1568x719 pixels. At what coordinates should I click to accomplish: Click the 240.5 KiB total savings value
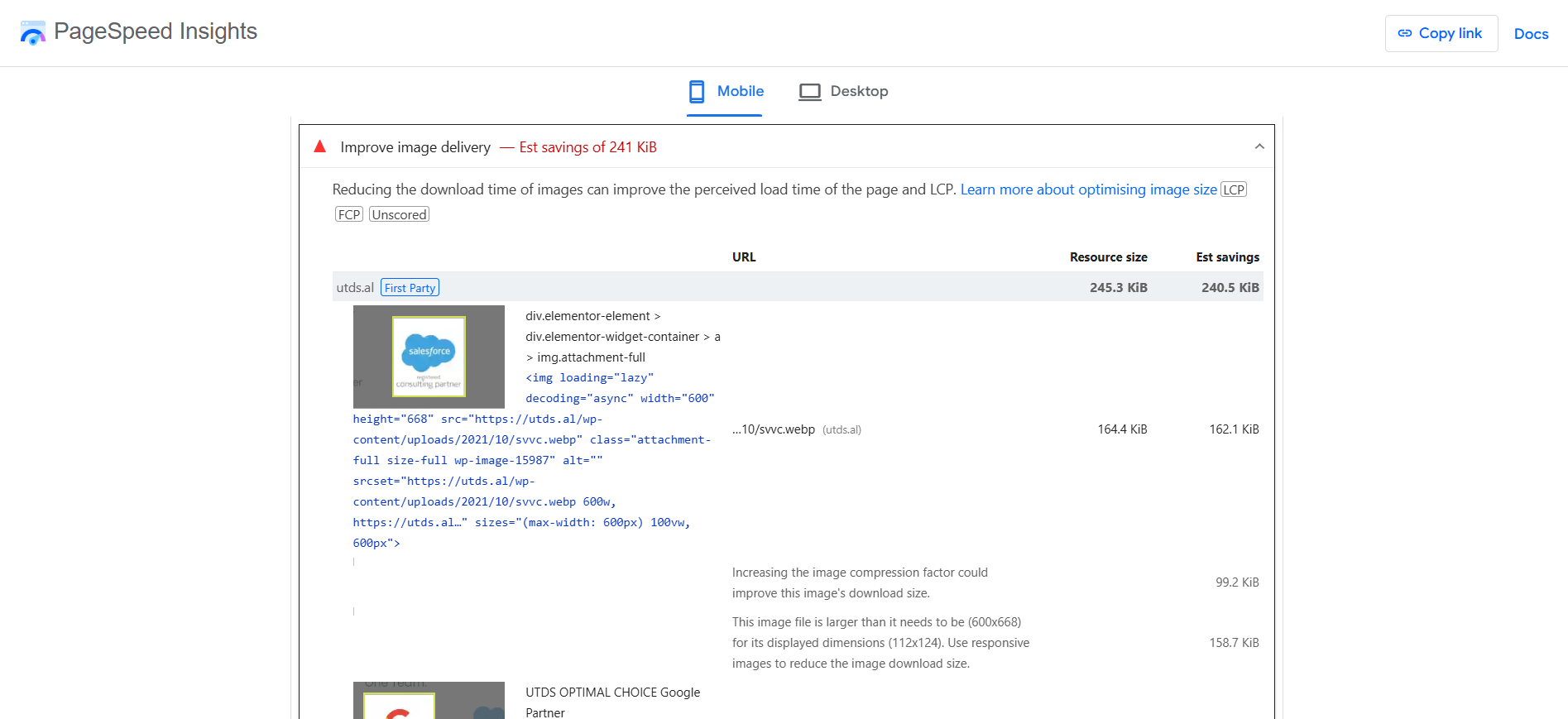click(x=1230, y=287)
